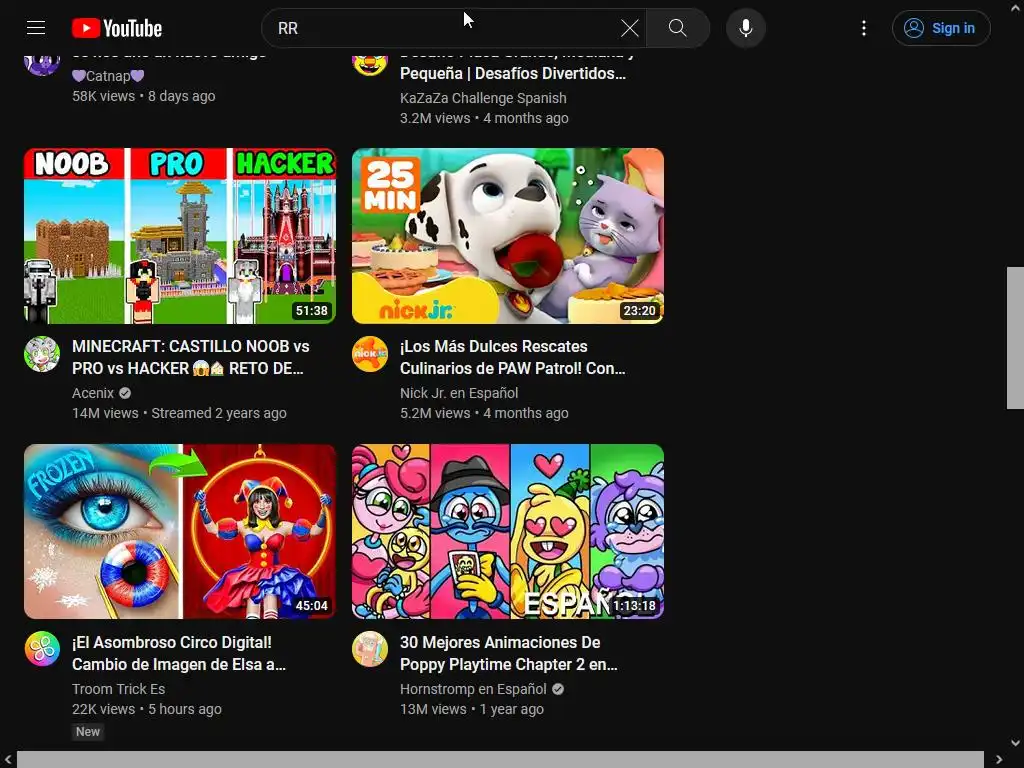This screenshot has width=1024, height=768.
Task: Clear the search query with X
Action: point(630,28)
